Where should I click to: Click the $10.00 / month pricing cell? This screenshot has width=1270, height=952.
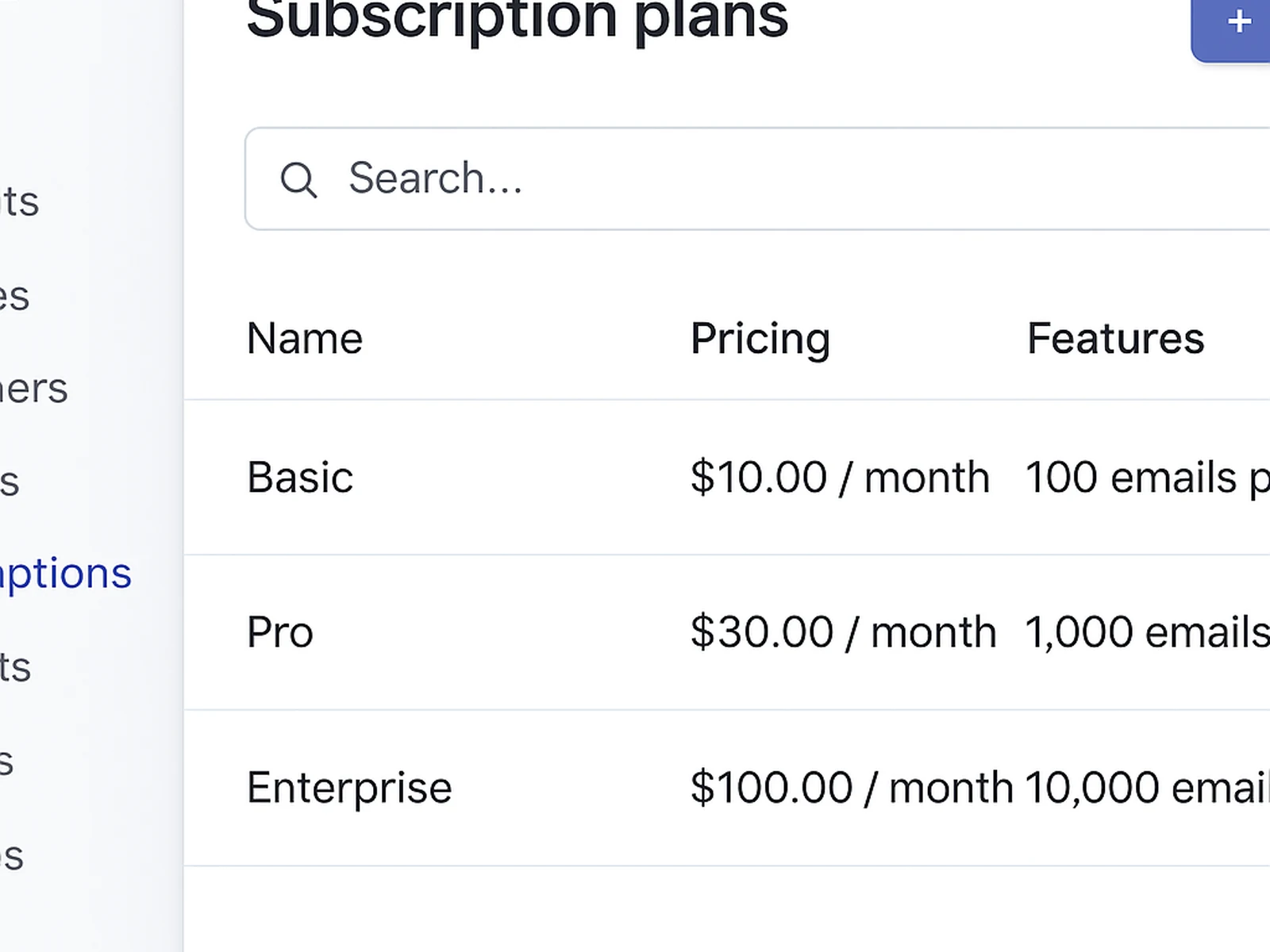pos(840,477)
